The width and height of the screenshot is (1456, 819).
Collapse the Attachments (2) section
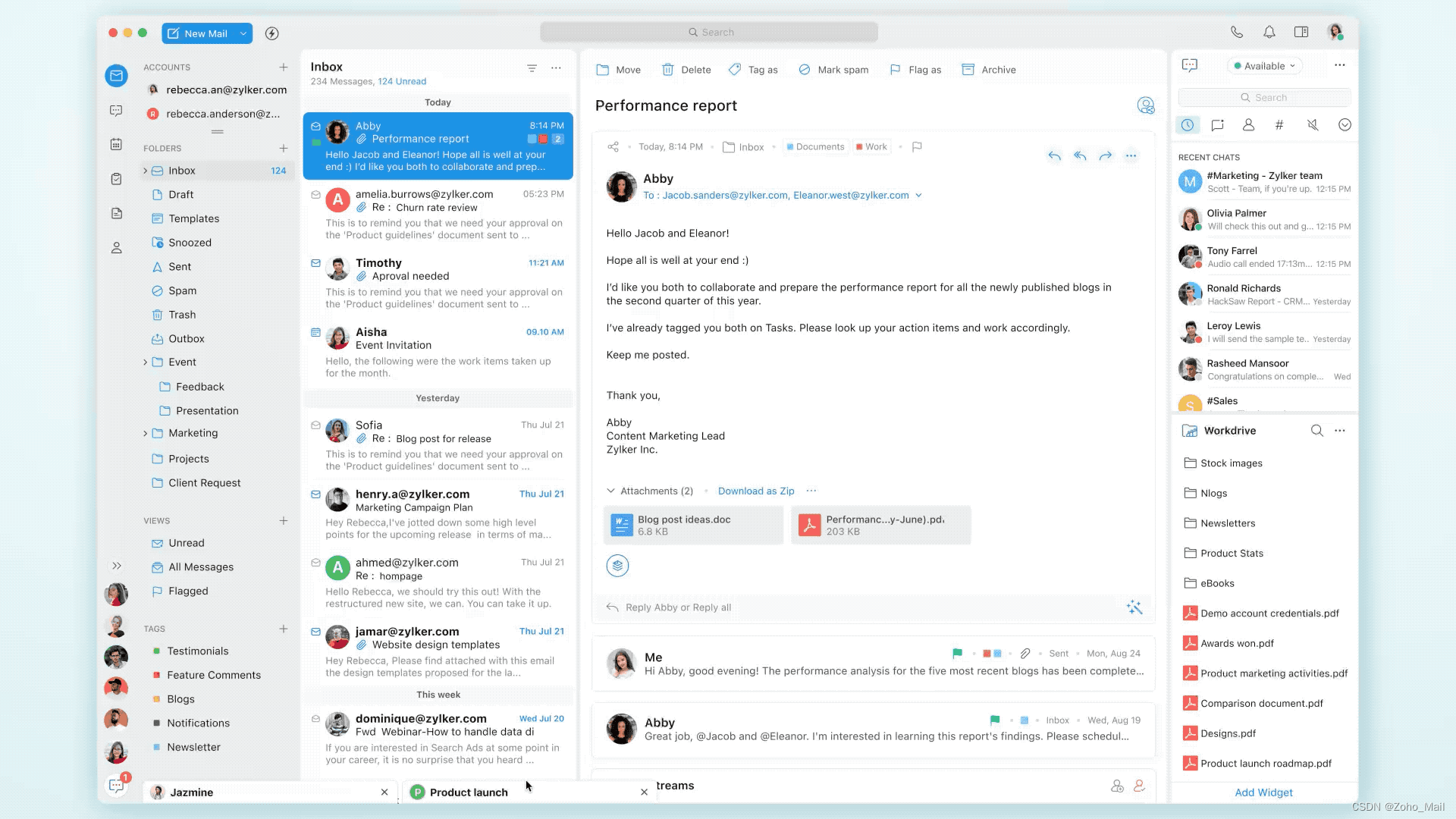coord(610,491)
